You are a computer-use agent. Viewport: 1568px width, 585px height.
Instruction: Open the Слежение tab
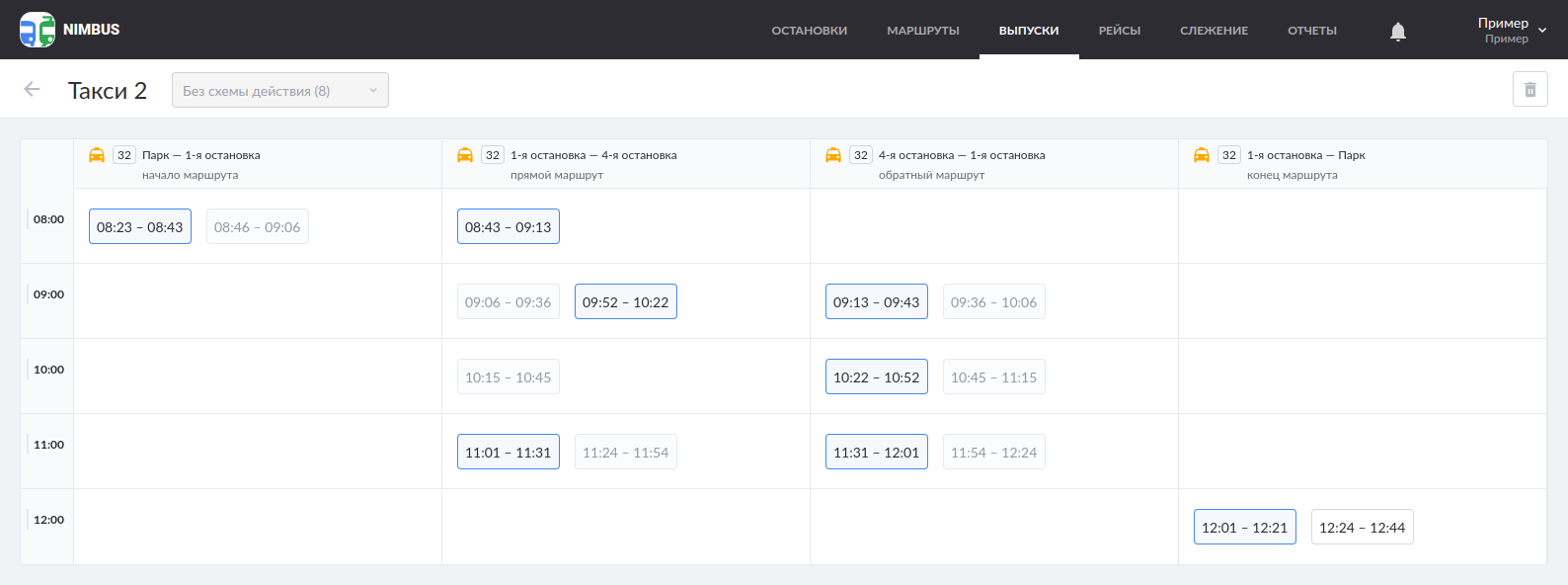tap(1214, 31)
